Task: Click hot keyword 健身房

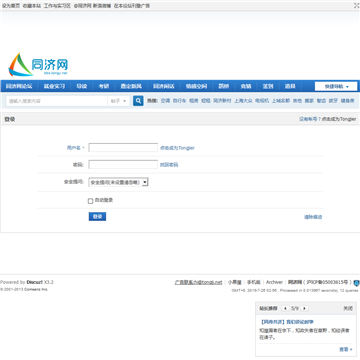Action: pos(347,101)
